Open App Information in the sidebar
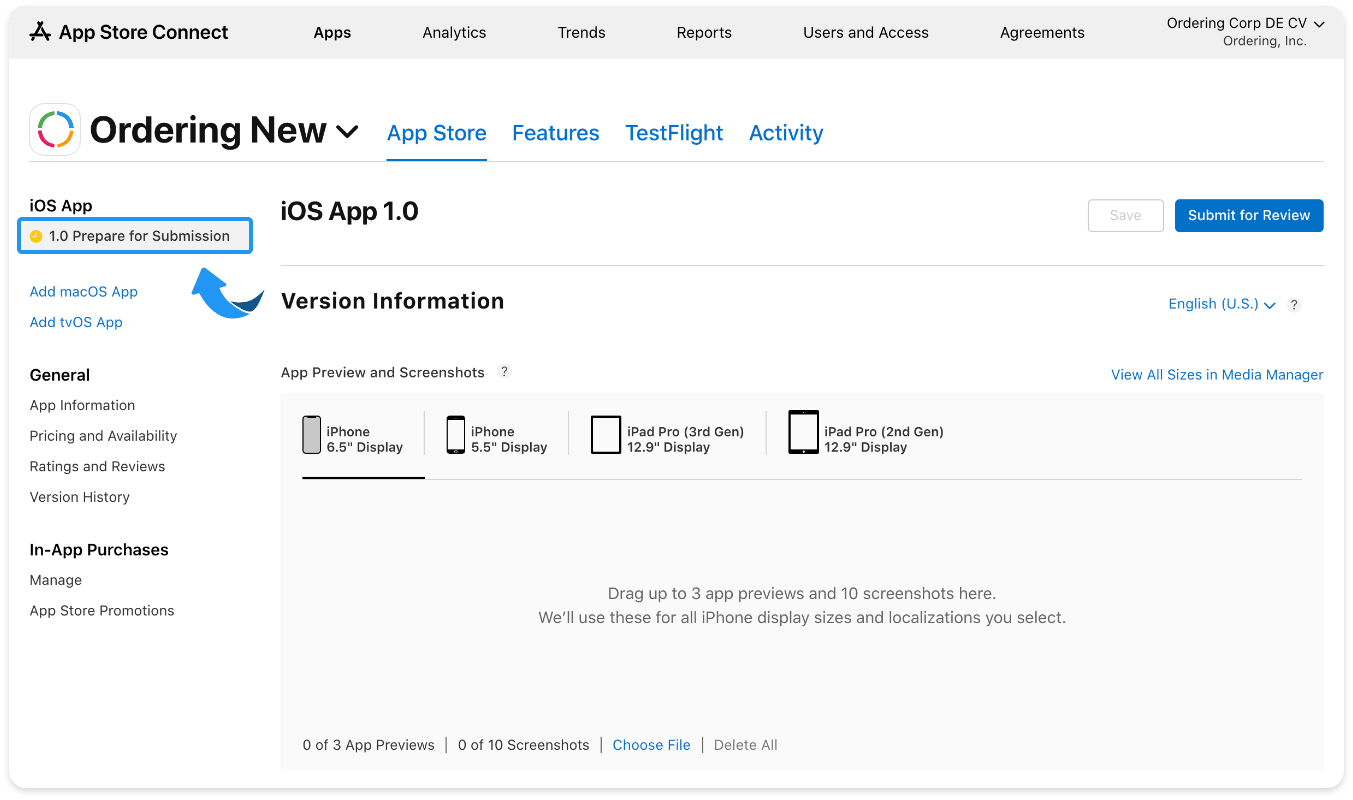The image size is (1353, 800). tap(82, 405)
